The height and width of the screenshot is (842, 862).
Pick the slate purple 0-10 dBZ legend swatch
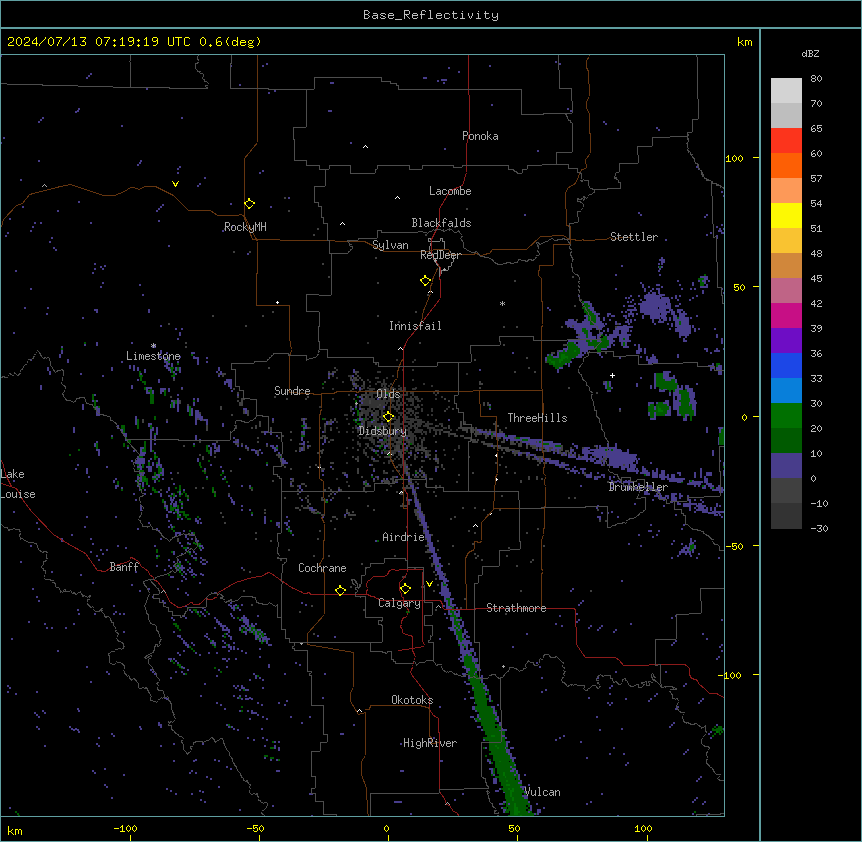[x=786, y=466]
